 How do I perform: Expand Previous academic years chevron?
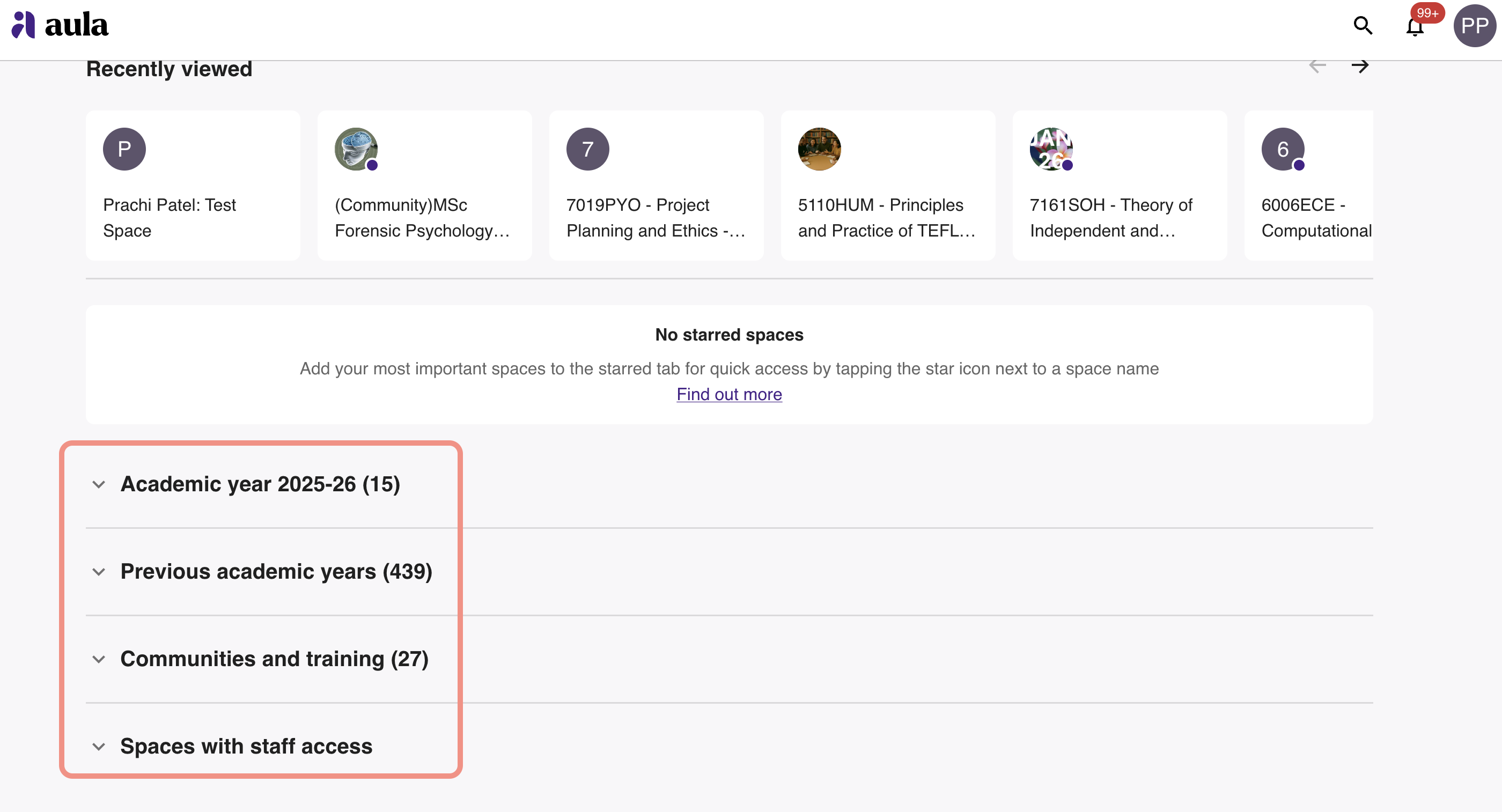coord(99,572)
